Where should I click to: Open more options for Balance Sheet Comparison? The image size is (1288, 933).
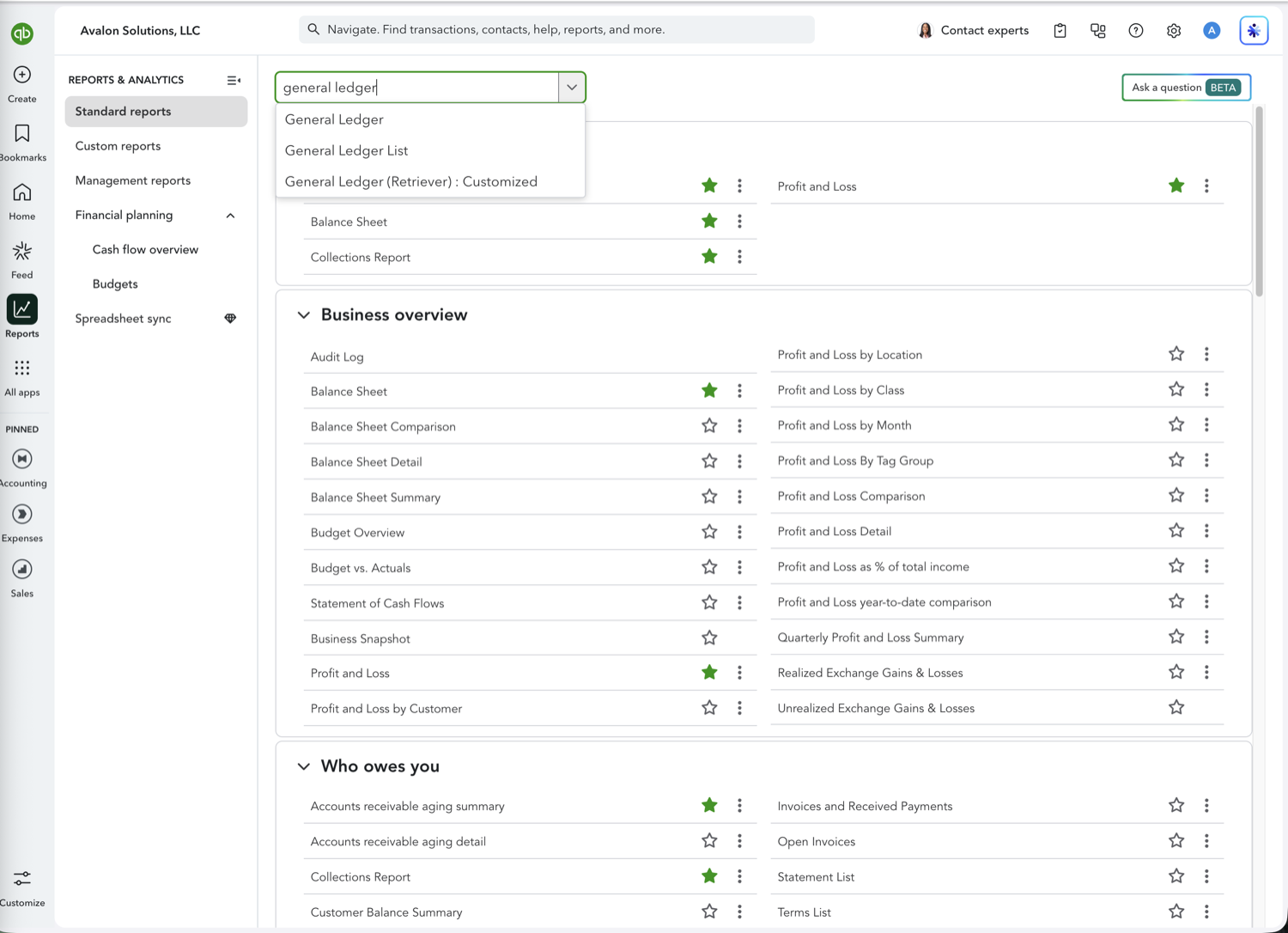739,426
